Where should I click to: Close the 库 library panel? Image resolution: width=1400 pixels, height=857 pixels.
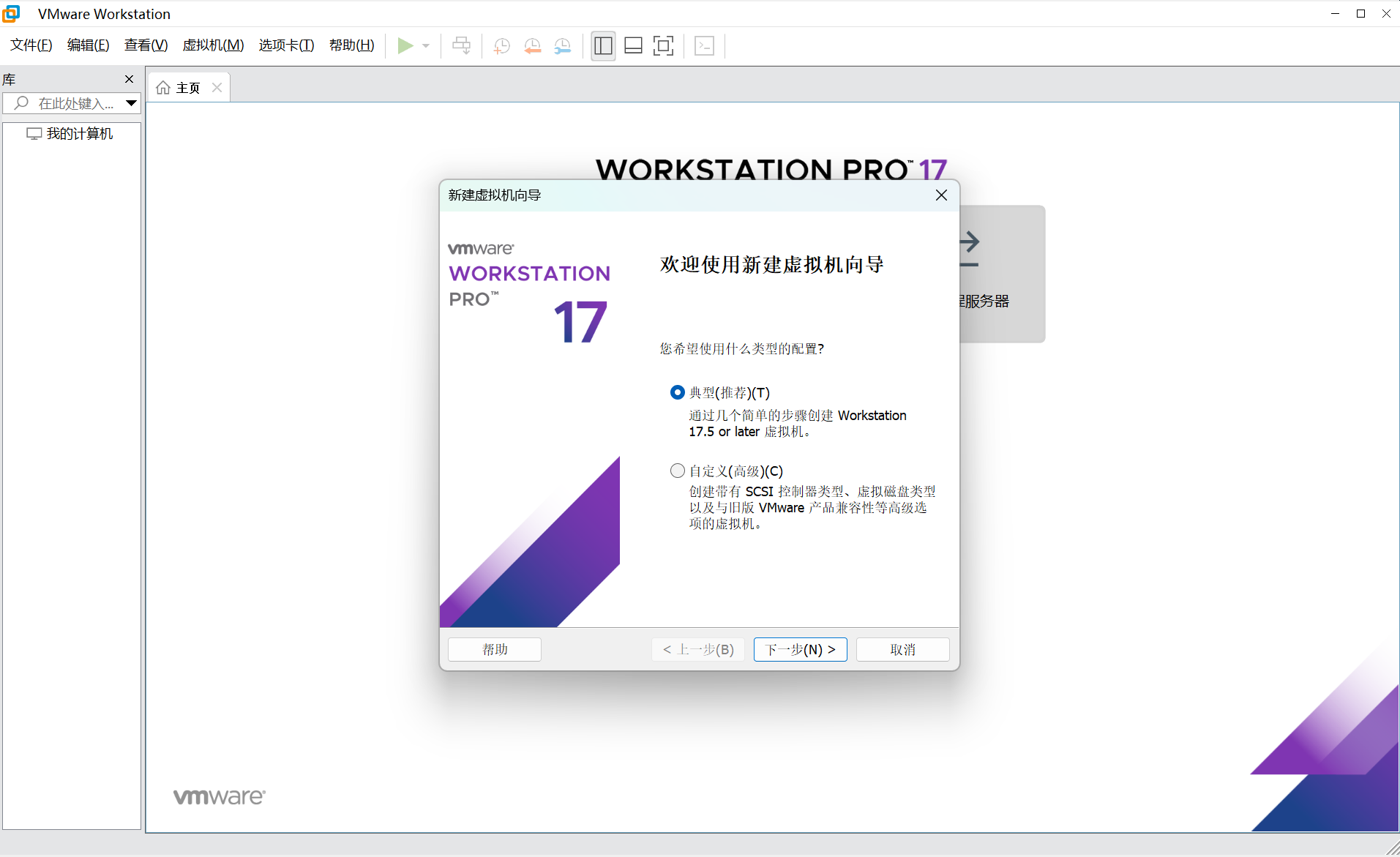[130, 79]
